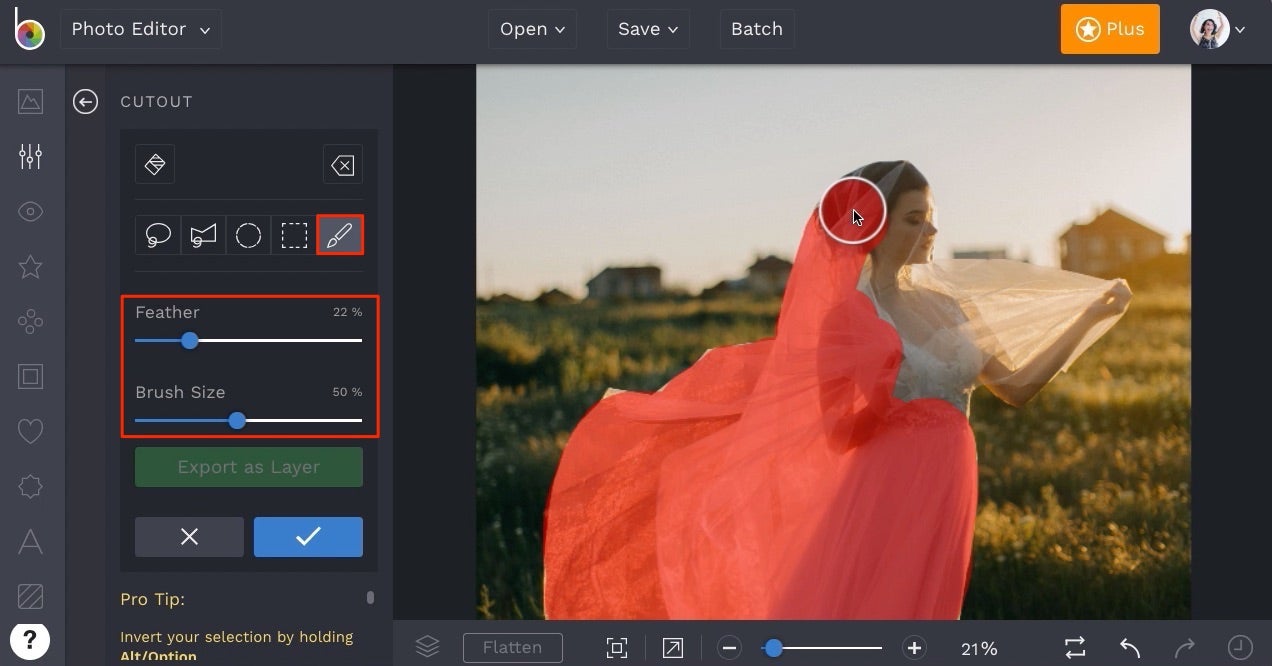Click the Batch menu item

pos(756,29)
